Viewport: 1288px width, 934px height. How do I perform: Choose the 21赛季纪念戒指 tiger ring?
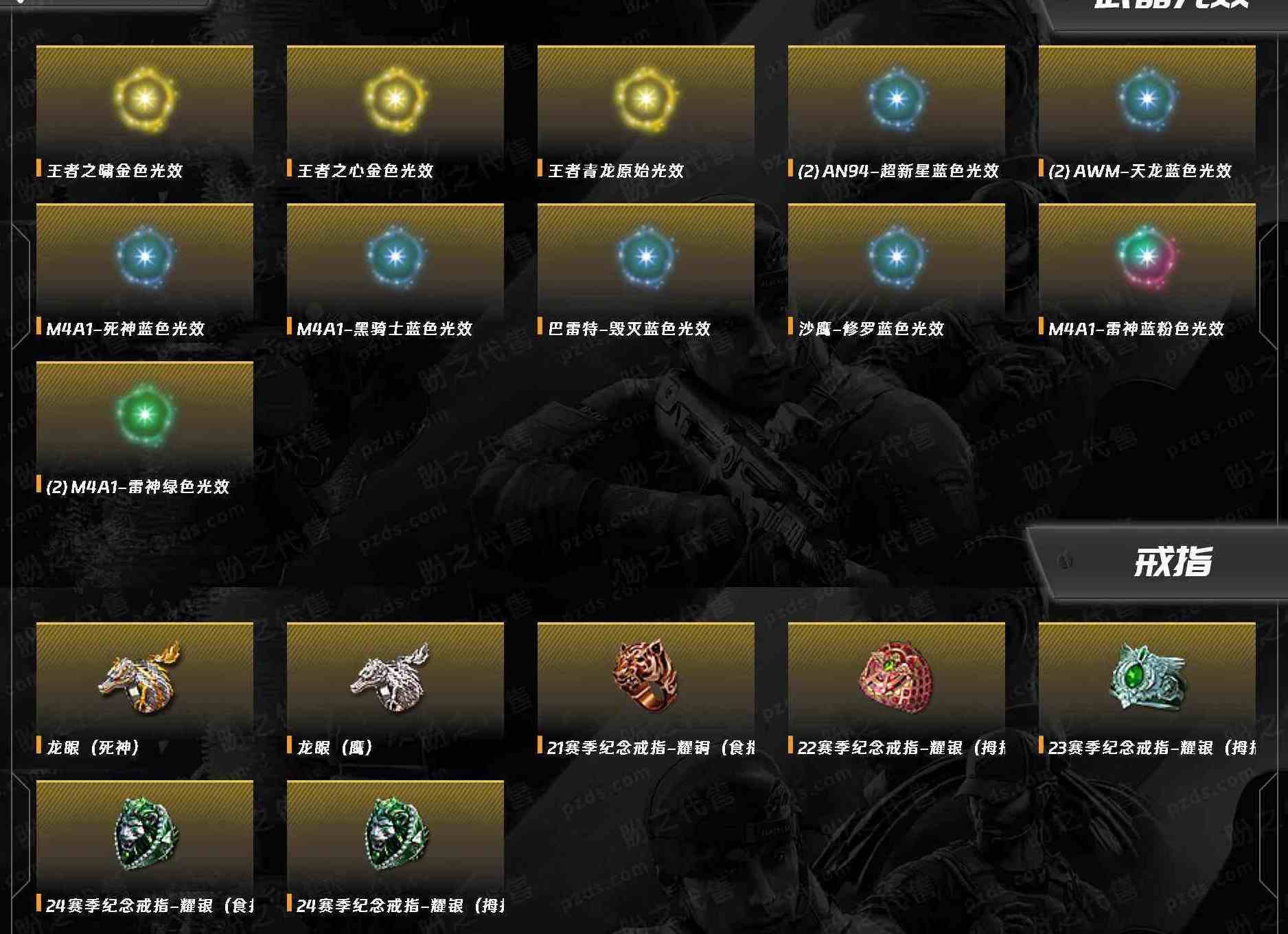coord(646,676)
